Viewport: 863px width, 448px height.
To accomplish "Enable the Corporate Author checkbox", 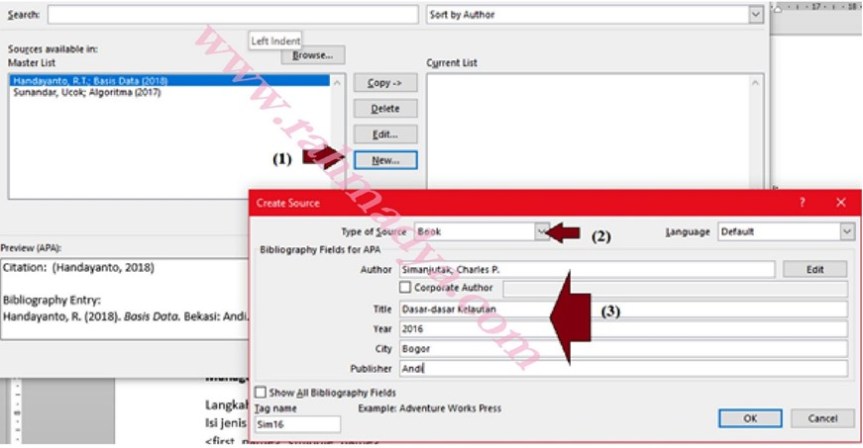I will 405,288.
